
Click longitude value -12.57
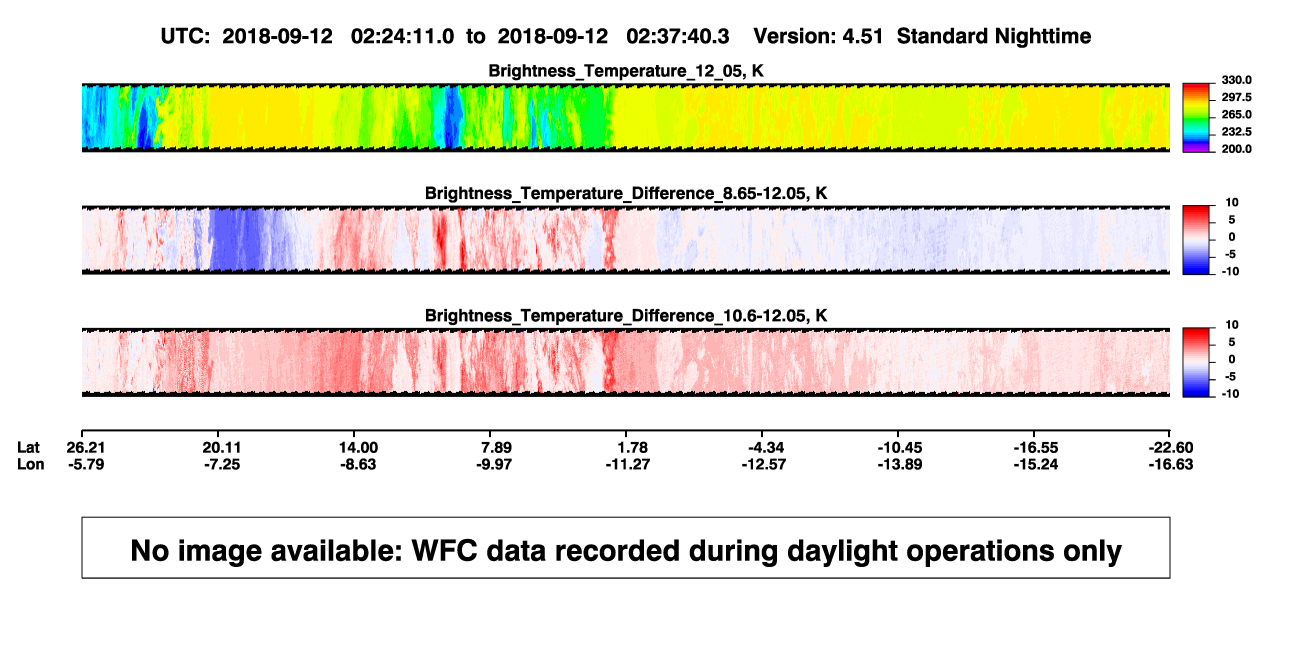coord(762,464)
